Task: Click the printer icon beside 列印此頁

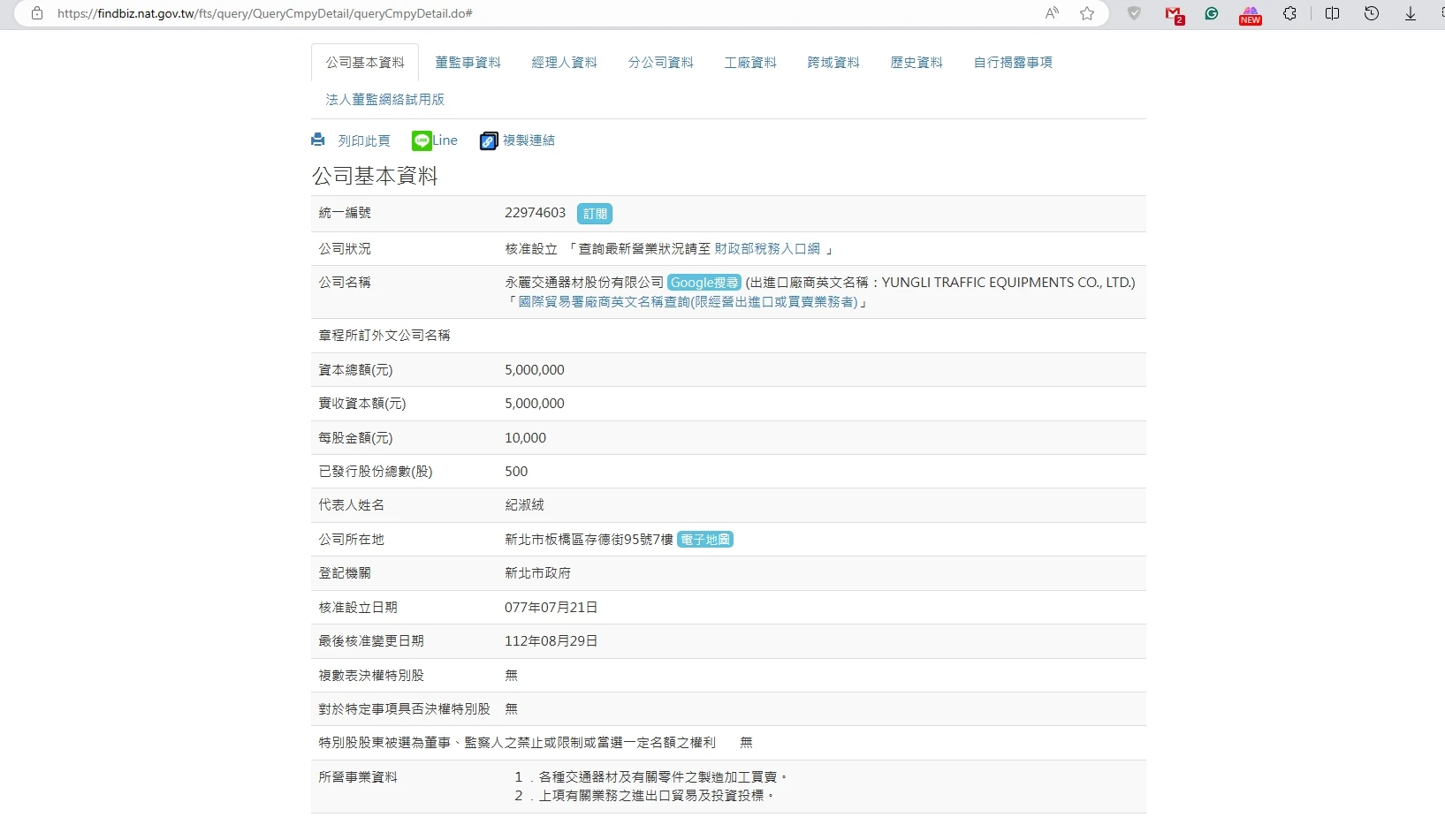Action: (318, 140)
